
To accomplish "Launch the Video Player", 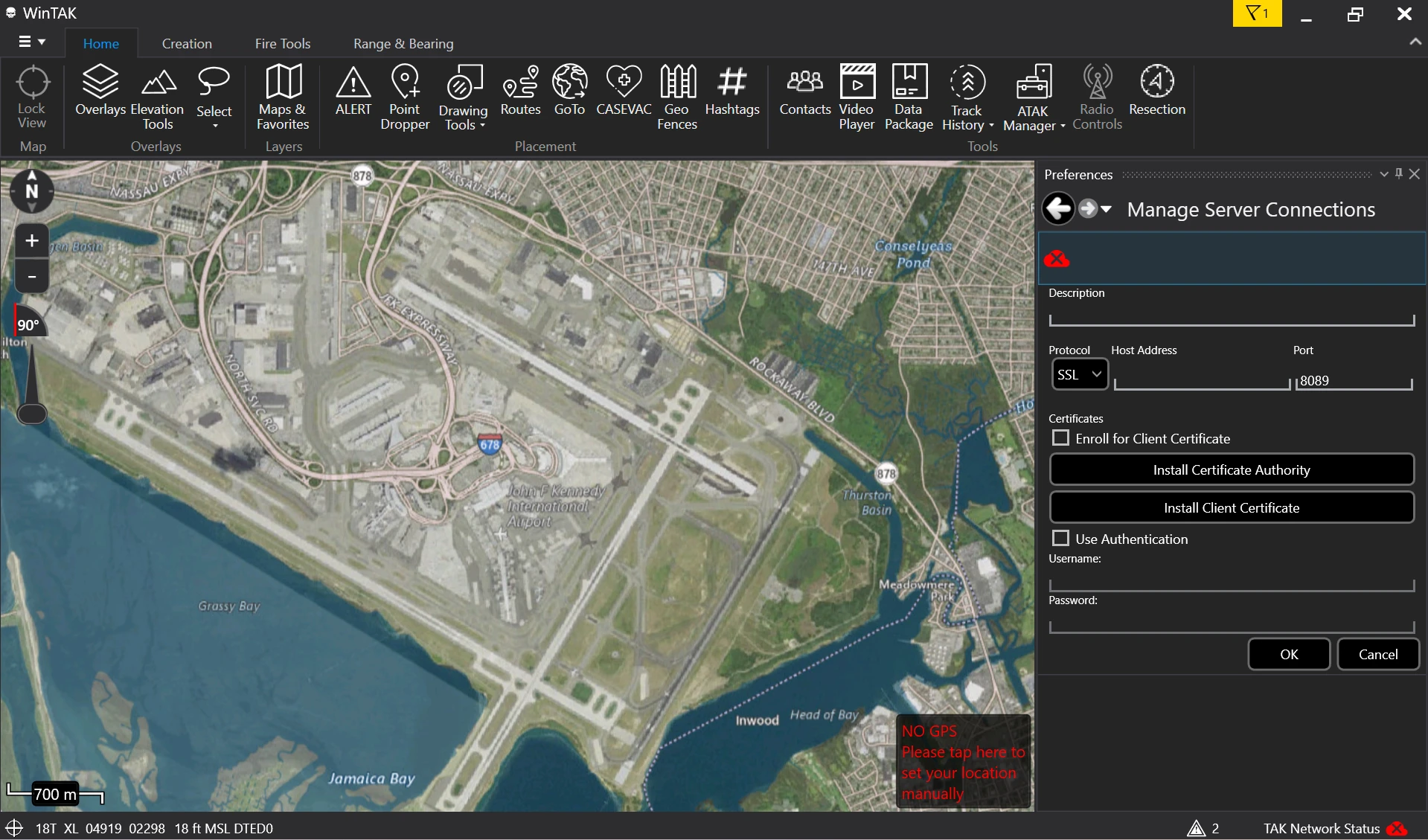I will (857, 97).
